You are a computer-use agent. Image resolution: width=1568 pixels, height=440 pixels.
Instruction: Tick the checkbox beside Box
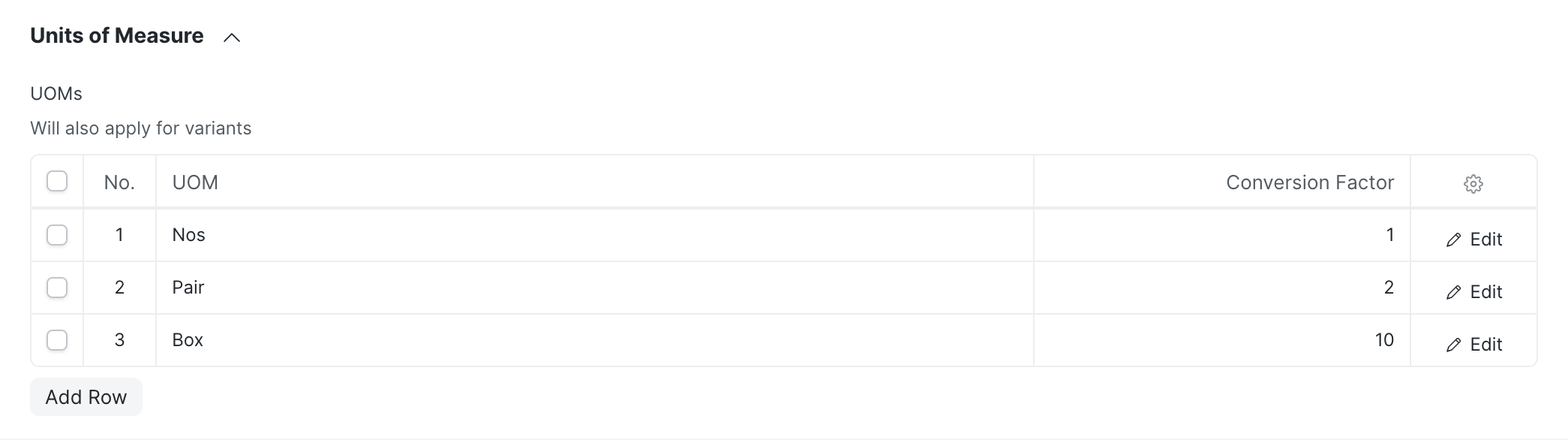[57, 340]
